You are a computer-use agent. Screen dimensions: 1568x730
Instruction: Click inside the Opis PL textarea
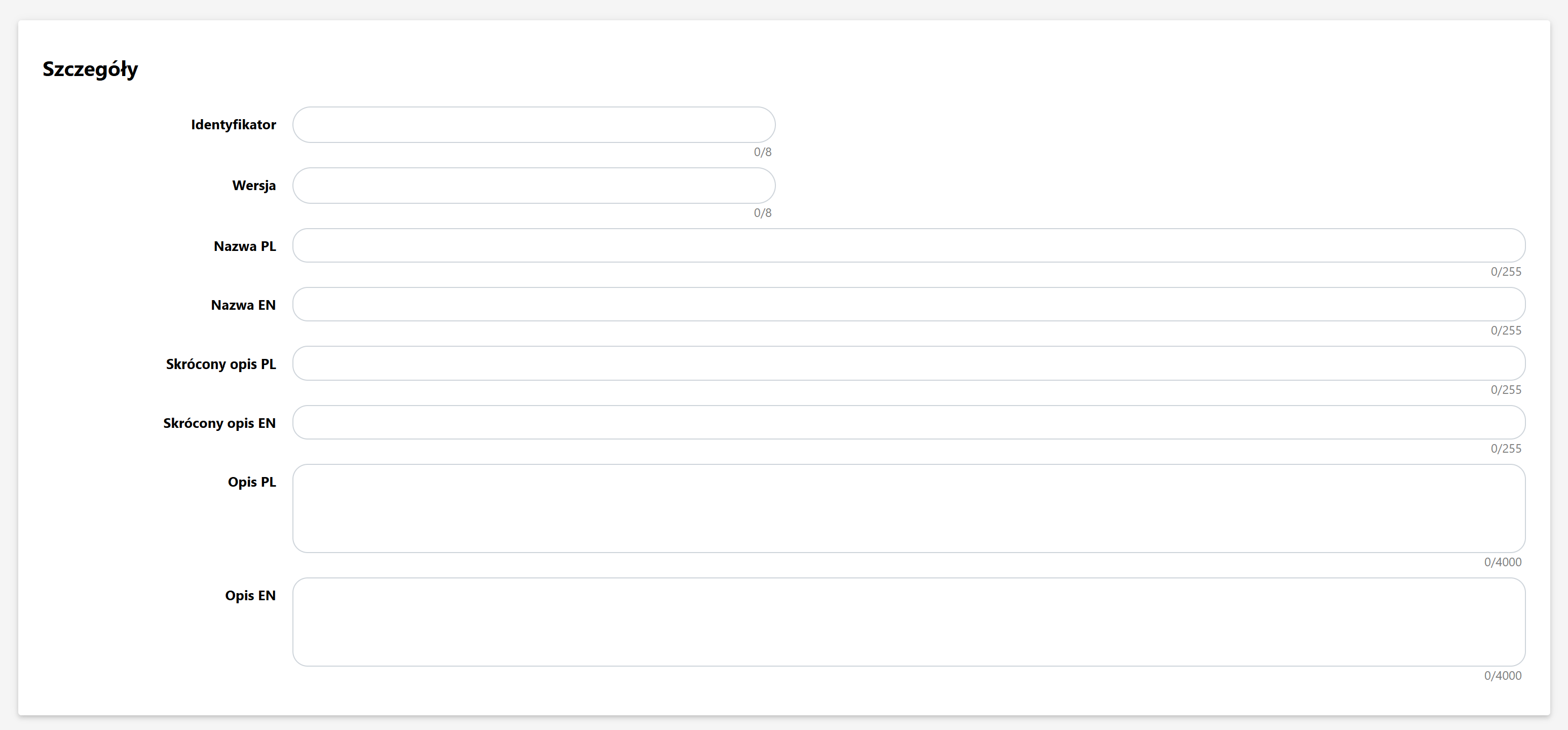(908, 508)
